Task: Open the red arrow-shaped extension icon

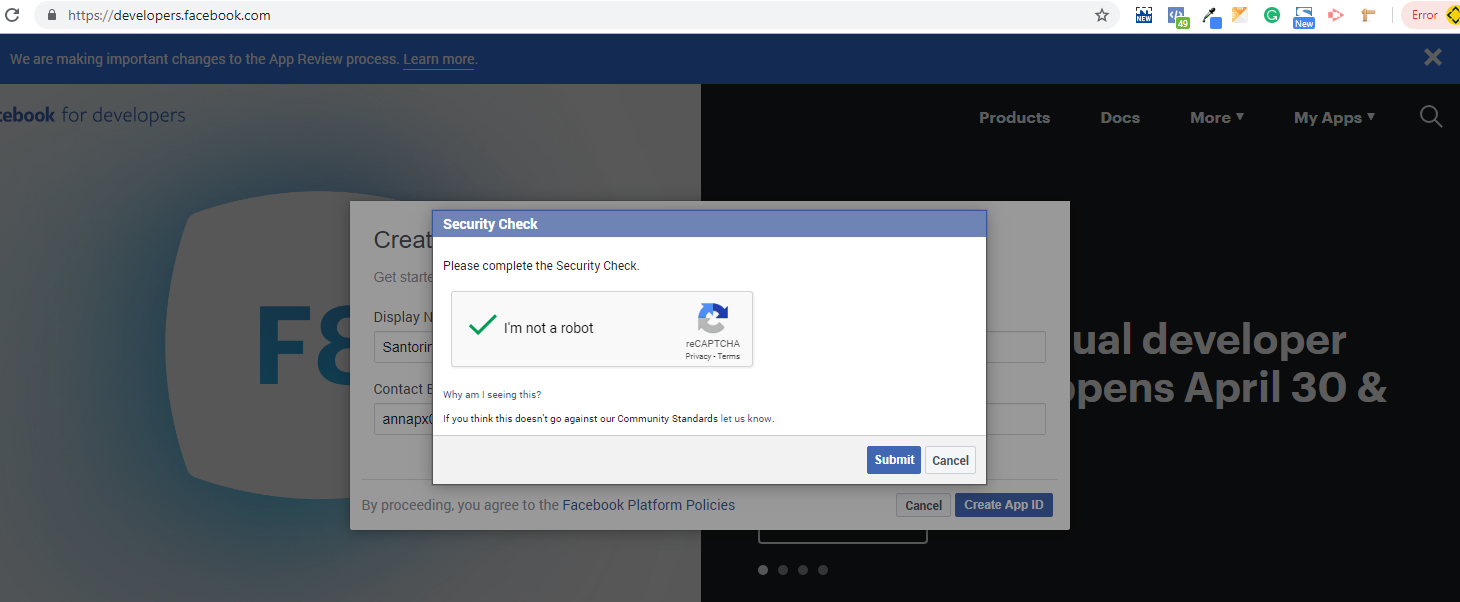Action: (x=1335, y=15)
